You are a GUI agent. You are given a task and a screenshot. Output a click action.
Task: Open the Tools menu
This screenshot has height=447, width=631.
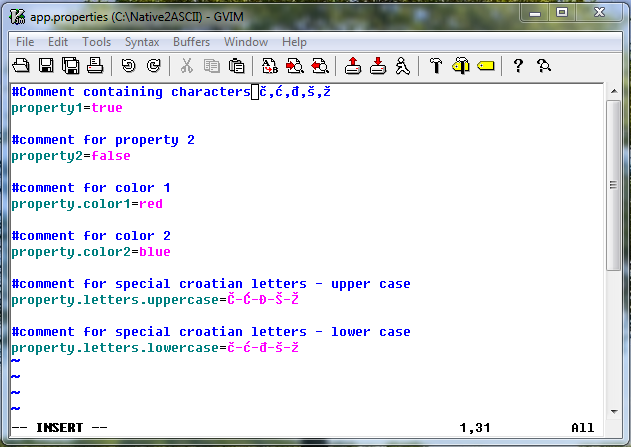tap(97, 42)
